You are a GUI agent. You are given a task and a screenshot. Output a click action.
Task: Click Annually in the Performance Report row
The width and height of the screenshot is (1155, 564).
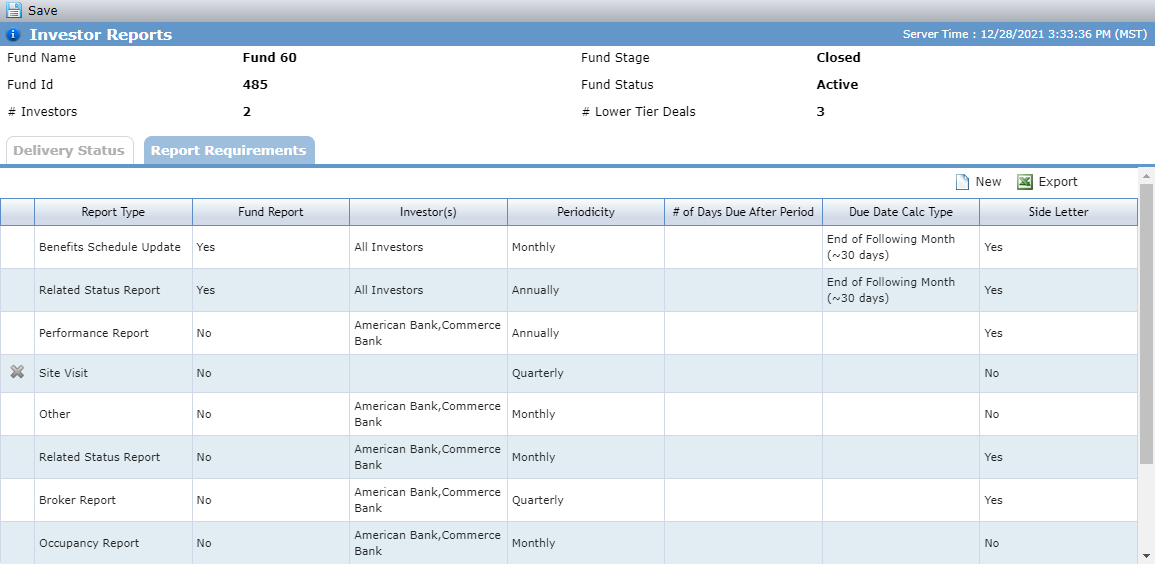536,333
